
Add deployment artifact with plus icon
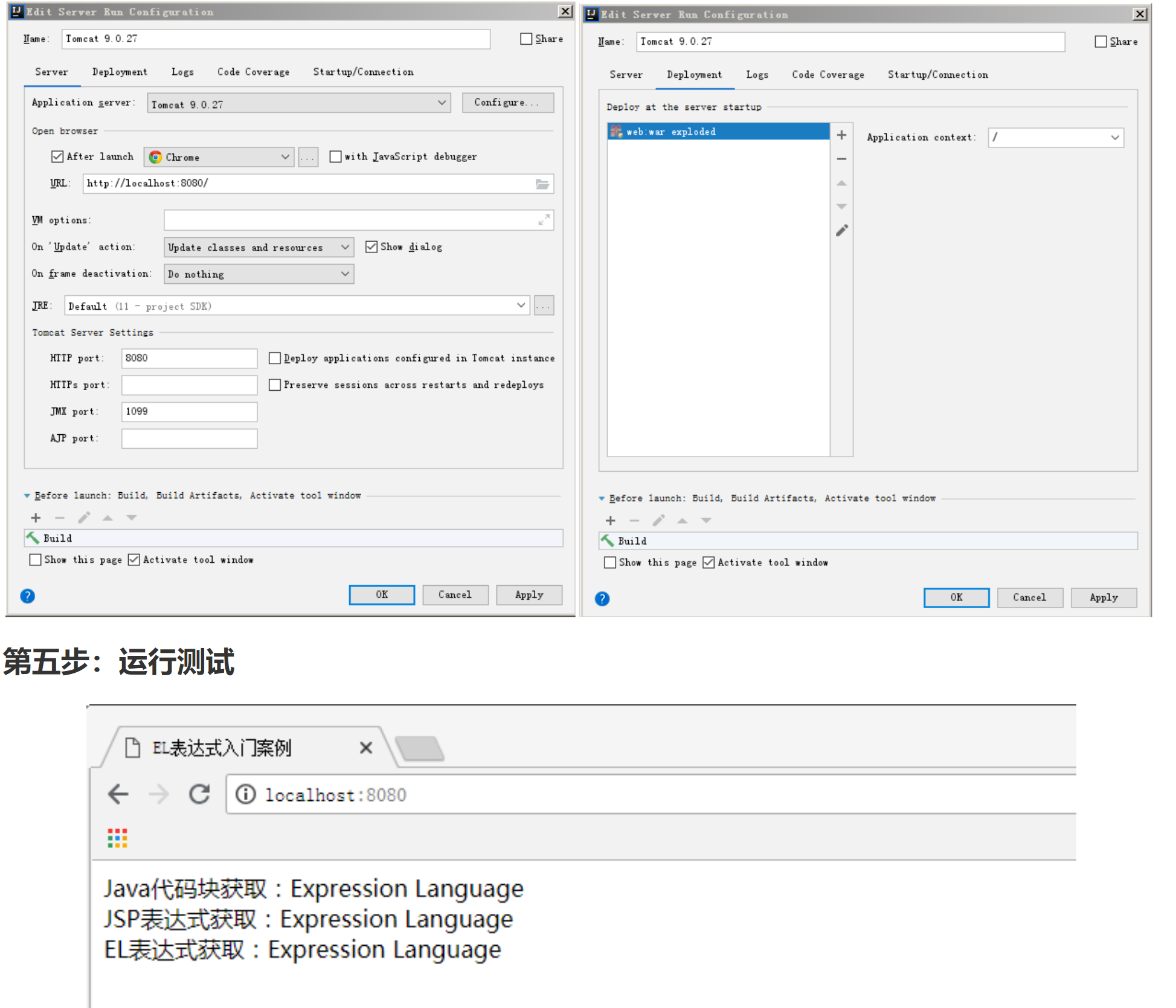(x=841, y=135)
